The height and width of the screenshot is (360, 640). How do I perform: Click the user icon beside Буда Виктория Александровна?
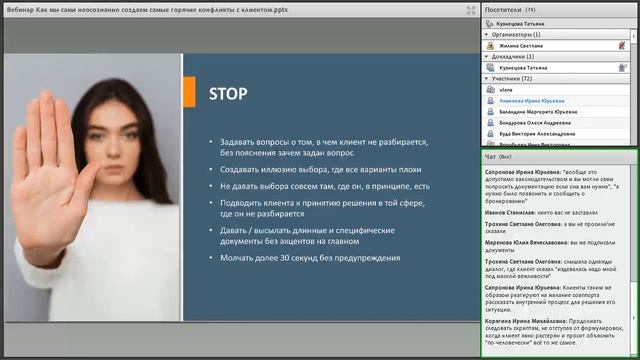coord(491,134)
